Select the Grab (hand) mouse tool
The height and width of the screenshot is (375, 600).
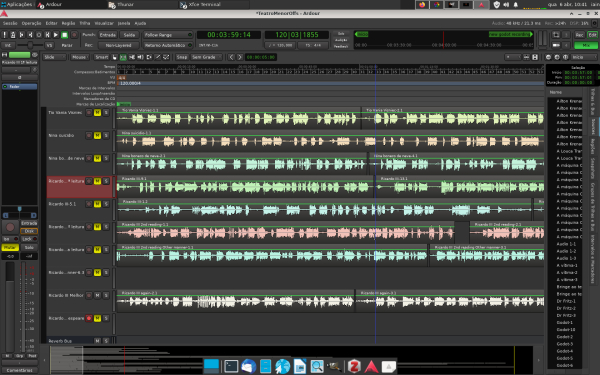[x=114, y=57]
